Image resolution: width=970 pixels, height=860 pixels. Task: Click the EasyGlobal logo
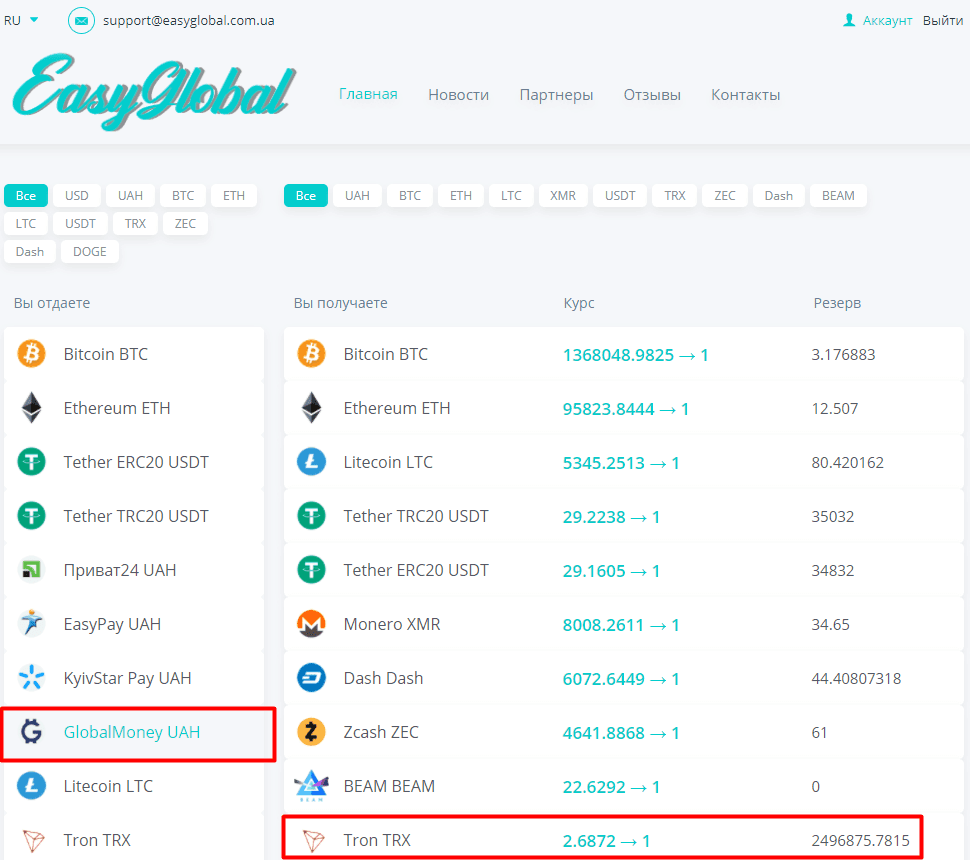click(150, 93)
